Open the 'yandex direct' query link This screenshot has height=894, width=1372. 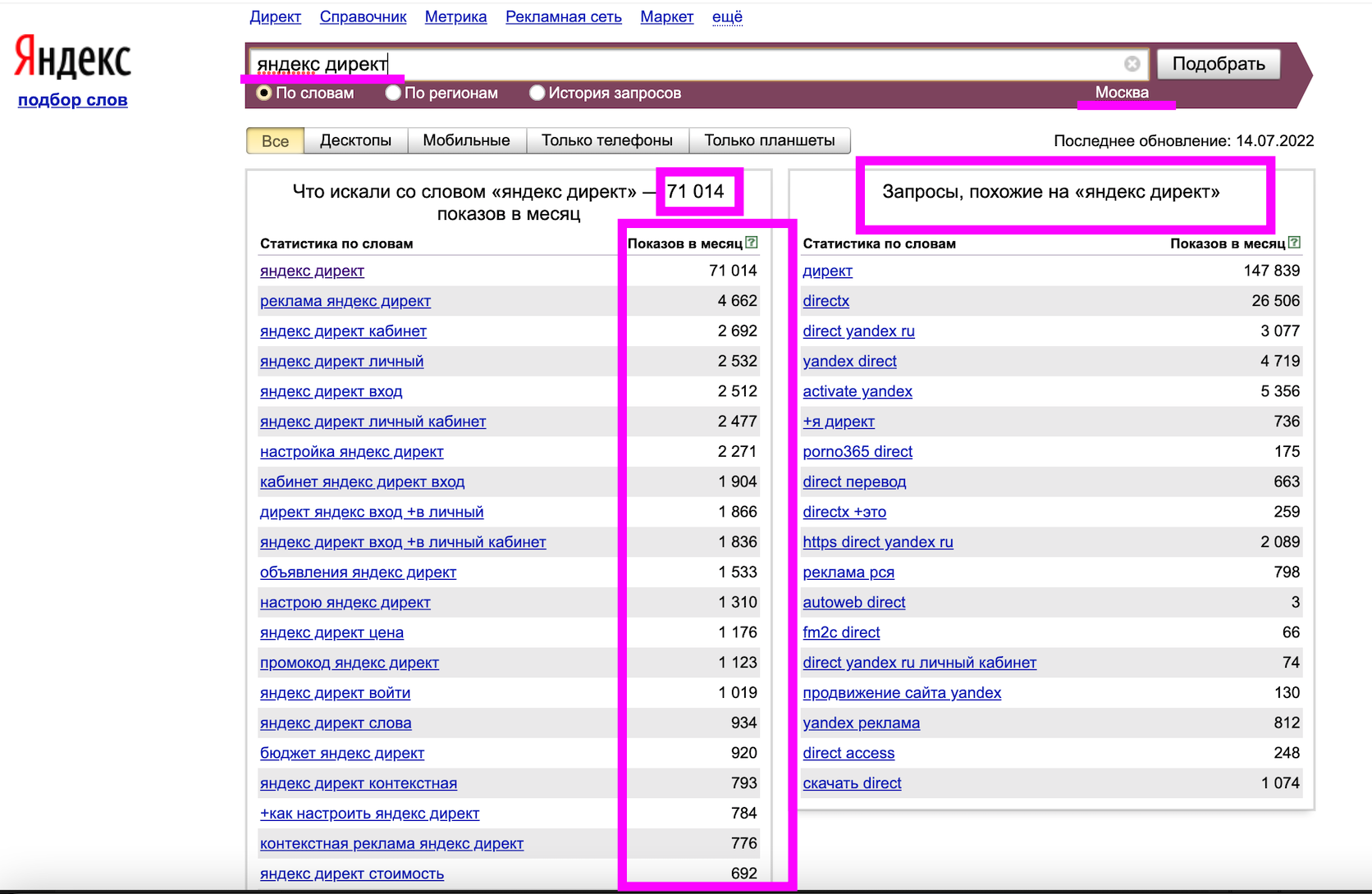(x=849, y=362)
